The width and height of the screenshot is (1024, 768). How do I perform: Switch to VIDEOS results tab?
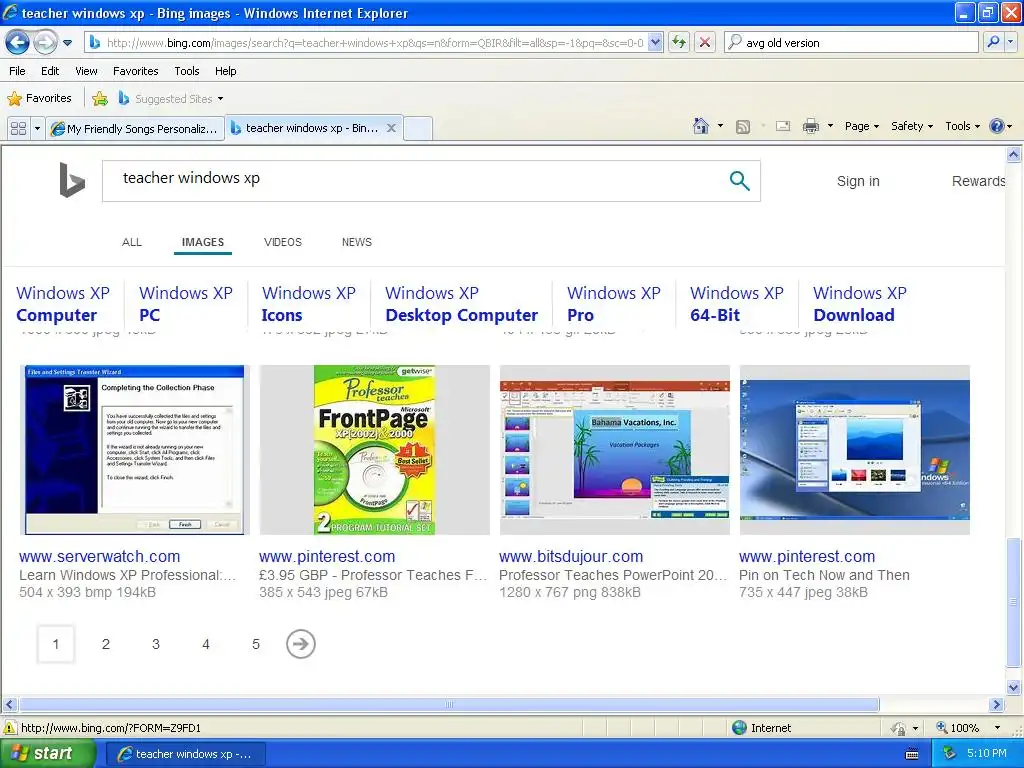coord(283,242)
